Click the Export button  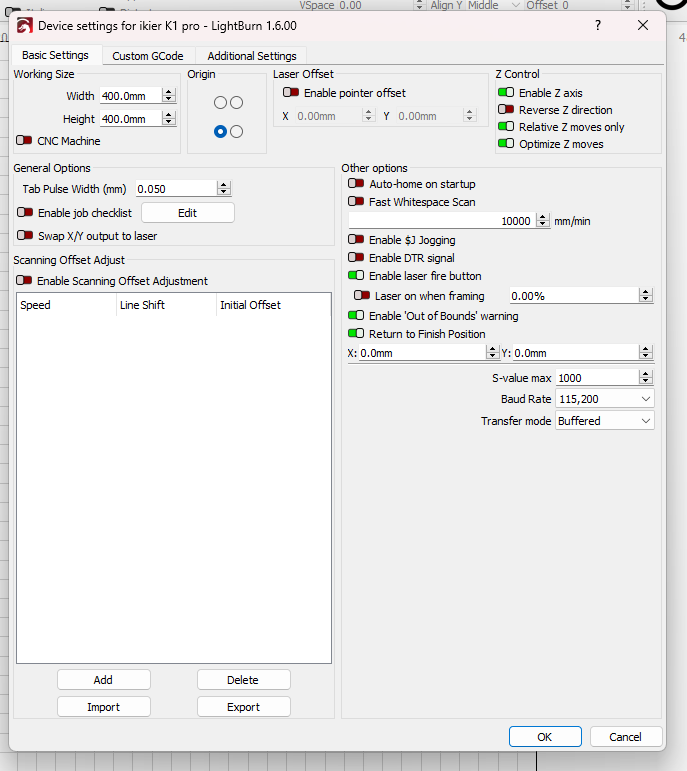coord(243,707)
